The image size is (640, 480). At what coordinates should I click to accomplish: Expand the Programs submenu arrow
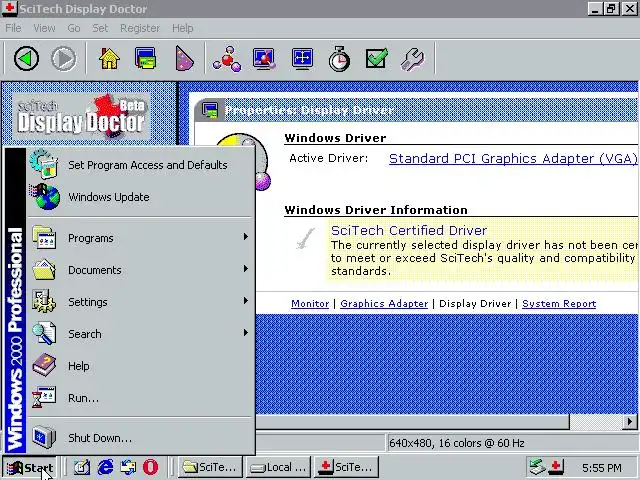246,237
